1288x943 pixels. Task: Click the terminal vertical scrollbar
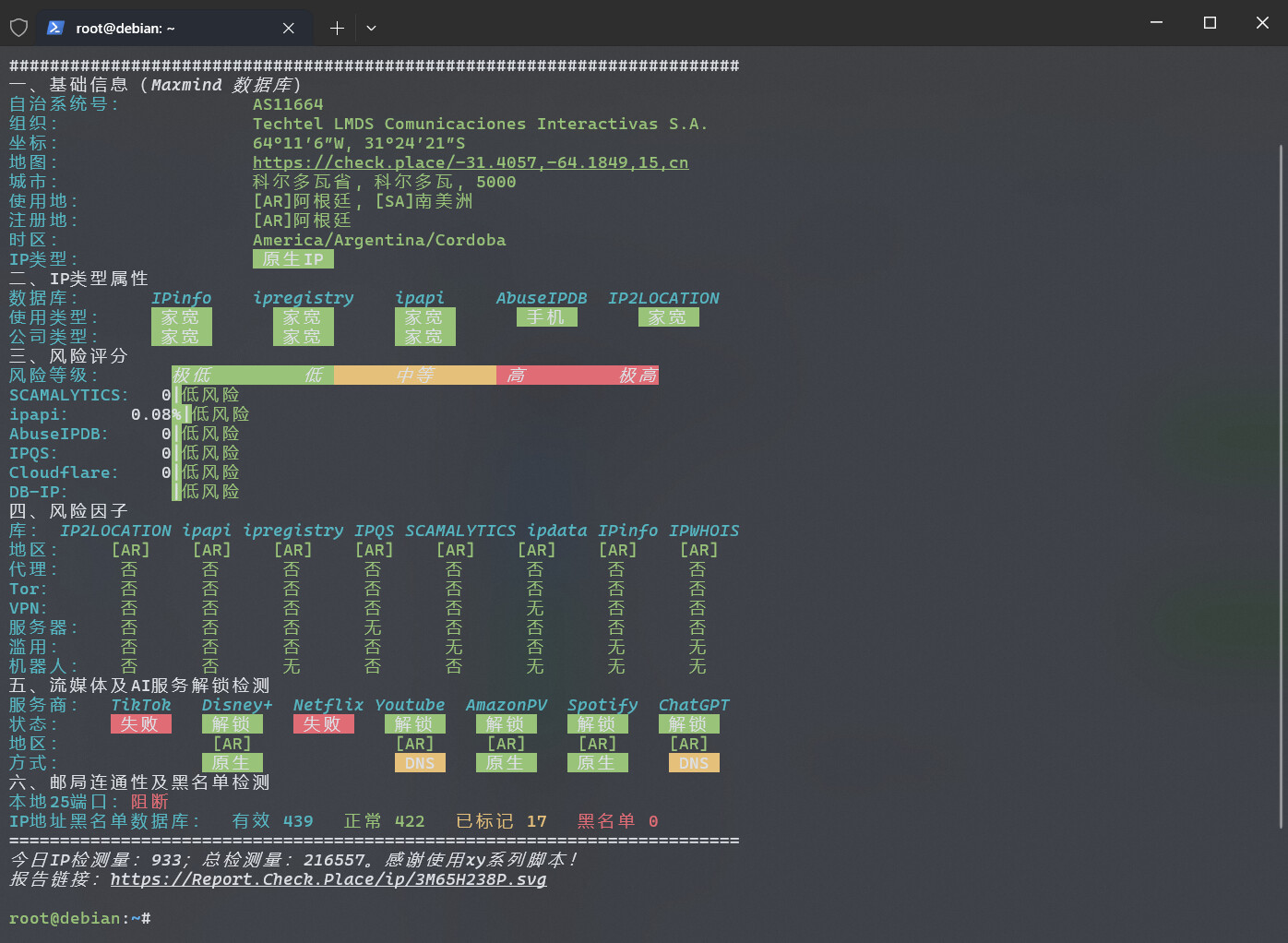[1281, 485]
